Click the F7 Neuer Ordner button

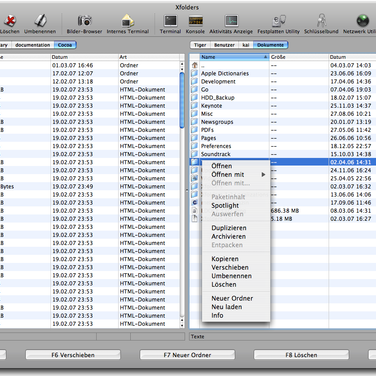point(187,355)
